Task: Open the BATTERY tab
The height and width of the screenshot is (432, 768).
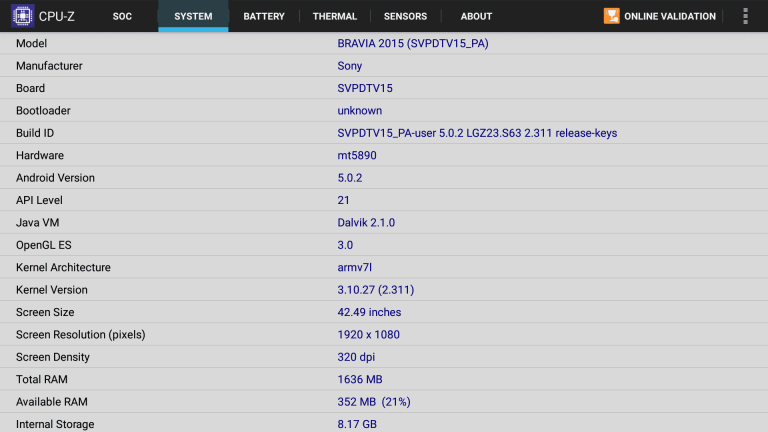Action: click(264, 16)
